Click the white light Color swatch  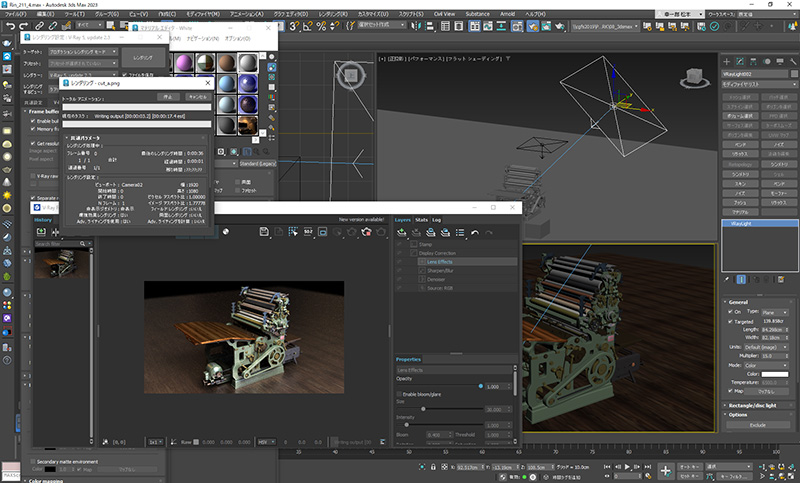pyautogui.click(x=774, y=374)
